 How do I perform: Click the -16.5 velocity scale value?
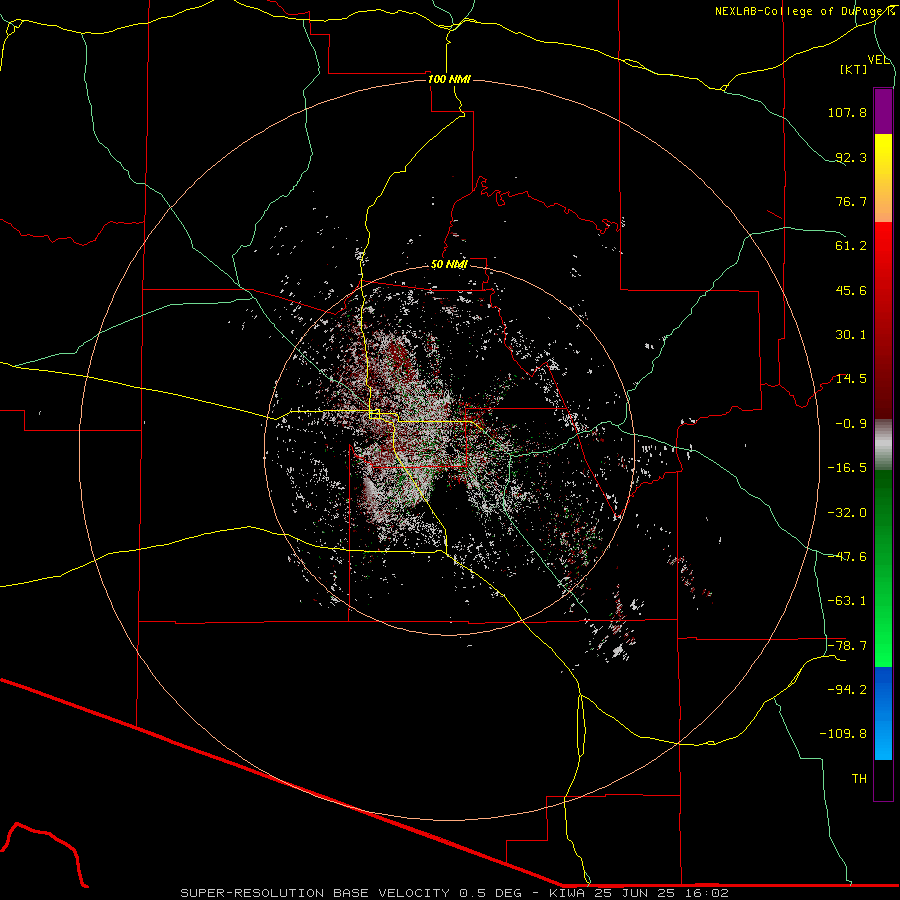(847, 468)
